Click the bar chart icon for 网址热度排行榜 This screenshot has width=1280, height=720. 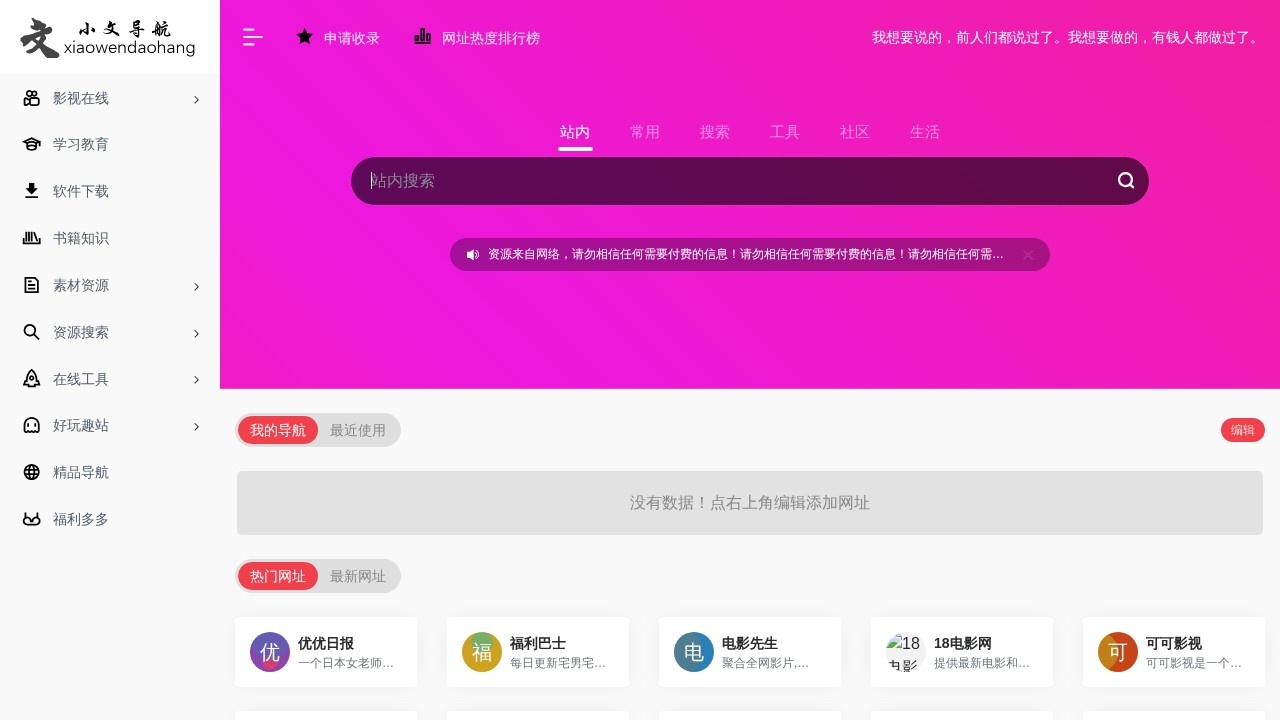(423, 37)
